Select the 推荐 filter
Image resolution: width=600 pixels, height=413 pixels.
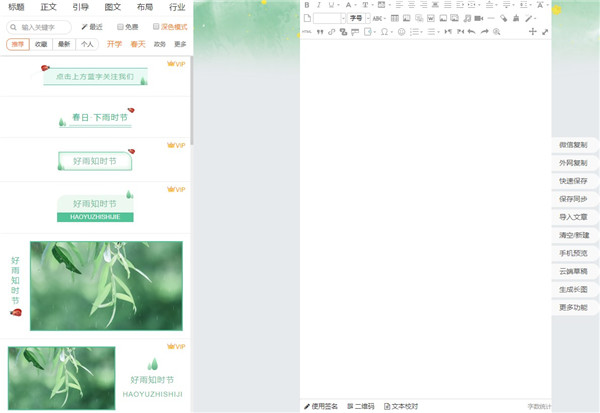18,44
